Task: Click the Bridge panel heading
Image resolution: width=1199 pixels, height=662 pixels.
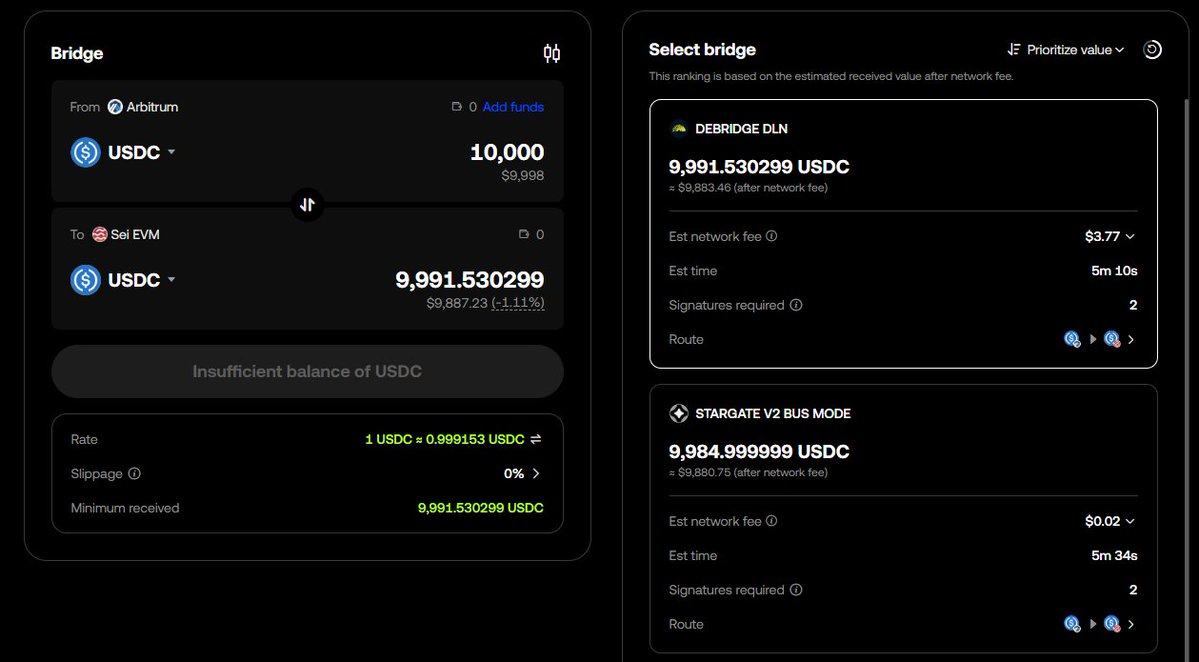Action: coord(76,54)
